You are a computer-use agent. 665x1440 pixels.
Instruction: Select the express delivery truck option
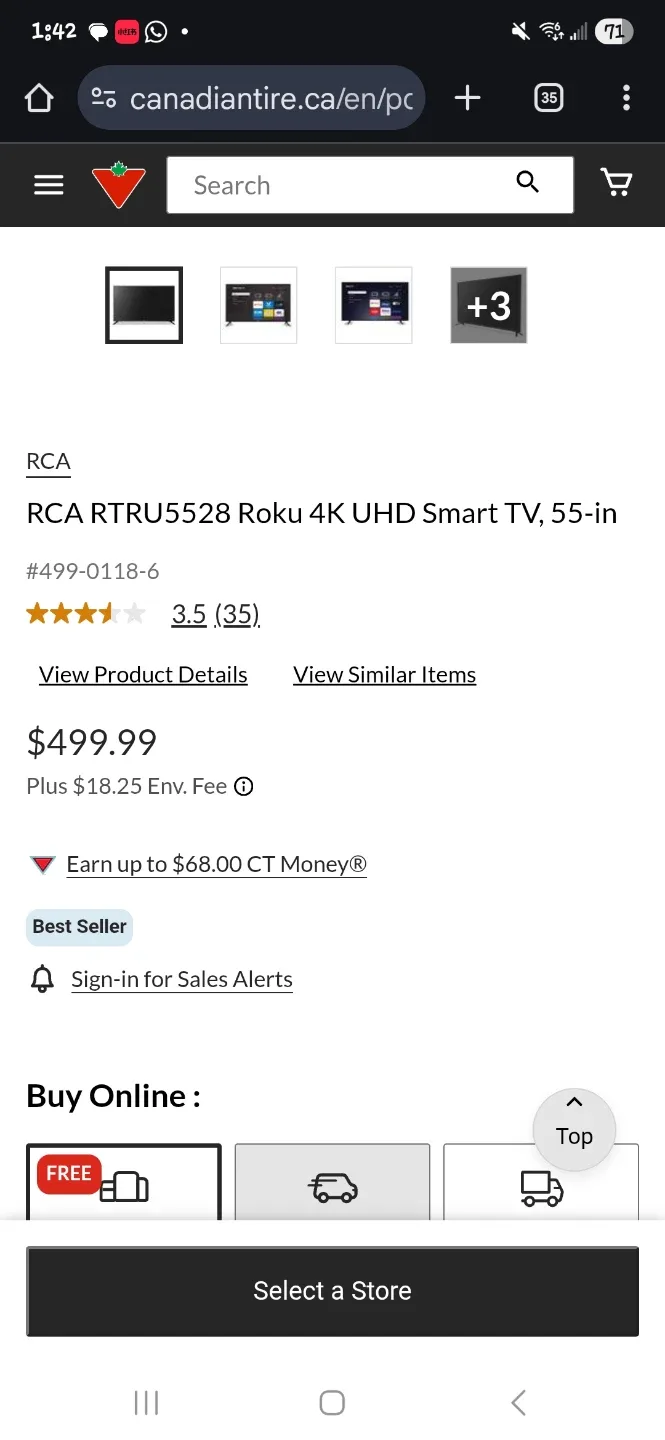click(x=332, y=1185)
